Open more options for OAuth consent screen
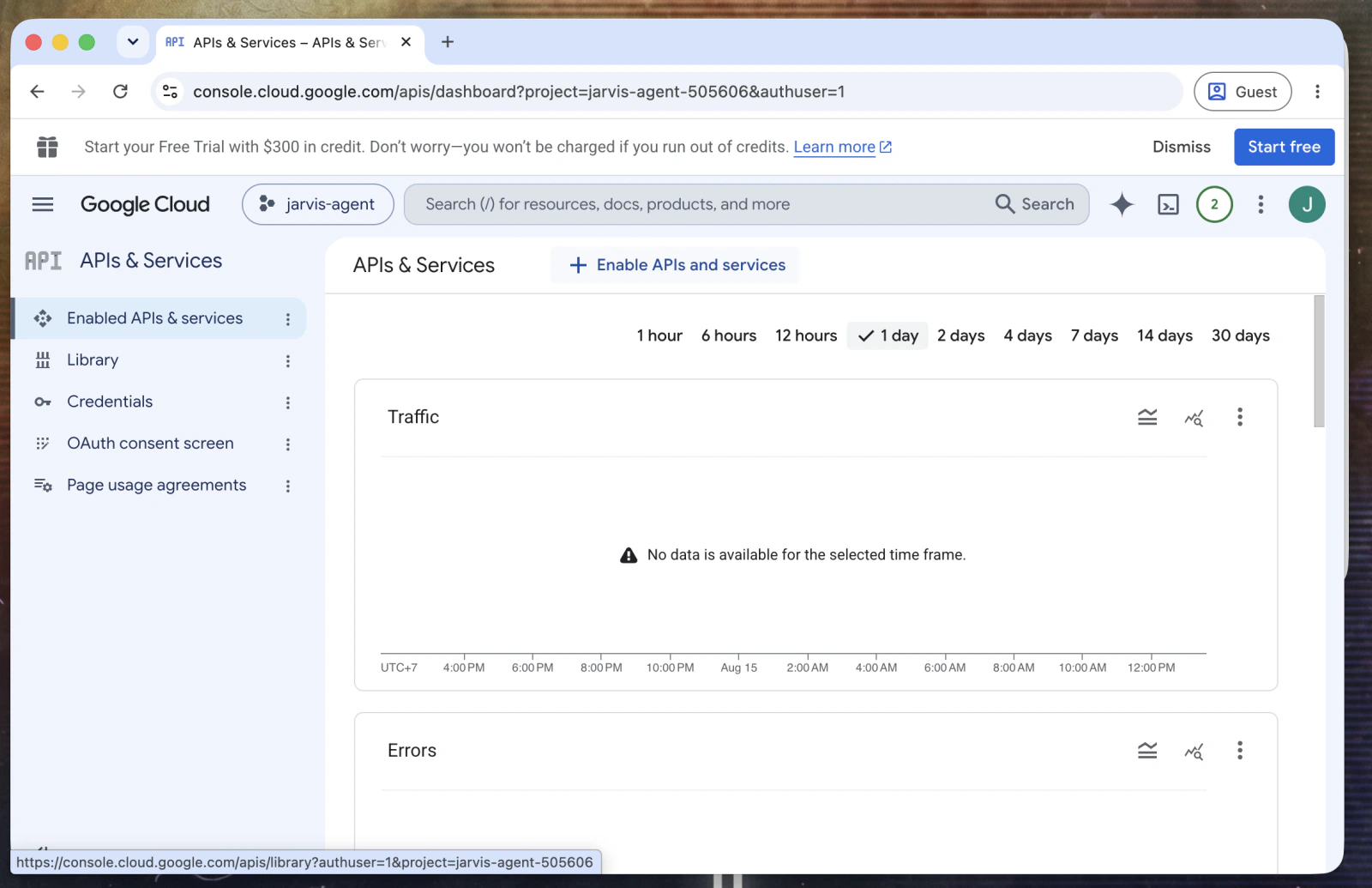This screenshot has width=1372, height=888. (x=288, y=444)
